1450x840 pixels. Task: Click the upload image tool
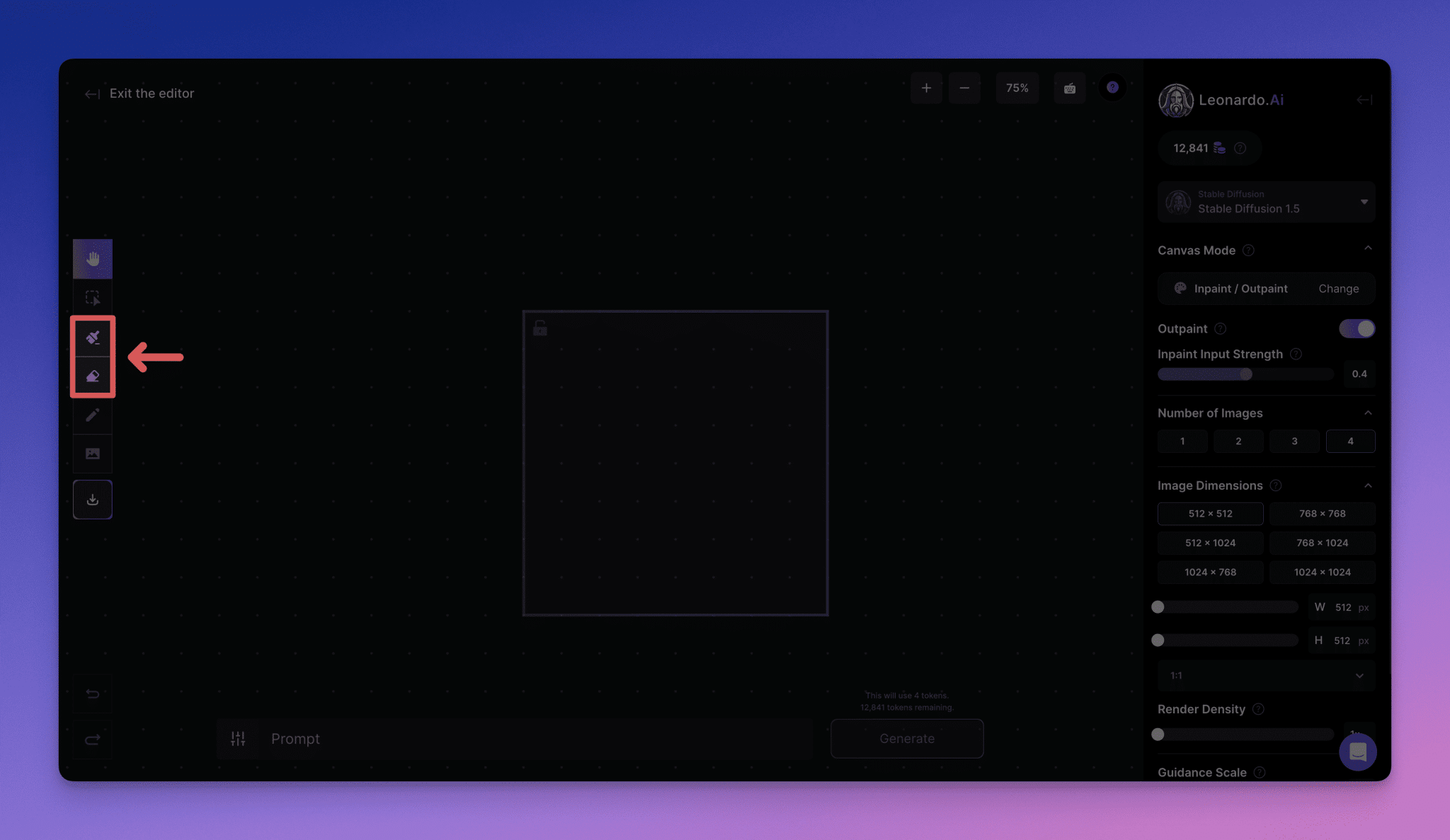point(93,454)
